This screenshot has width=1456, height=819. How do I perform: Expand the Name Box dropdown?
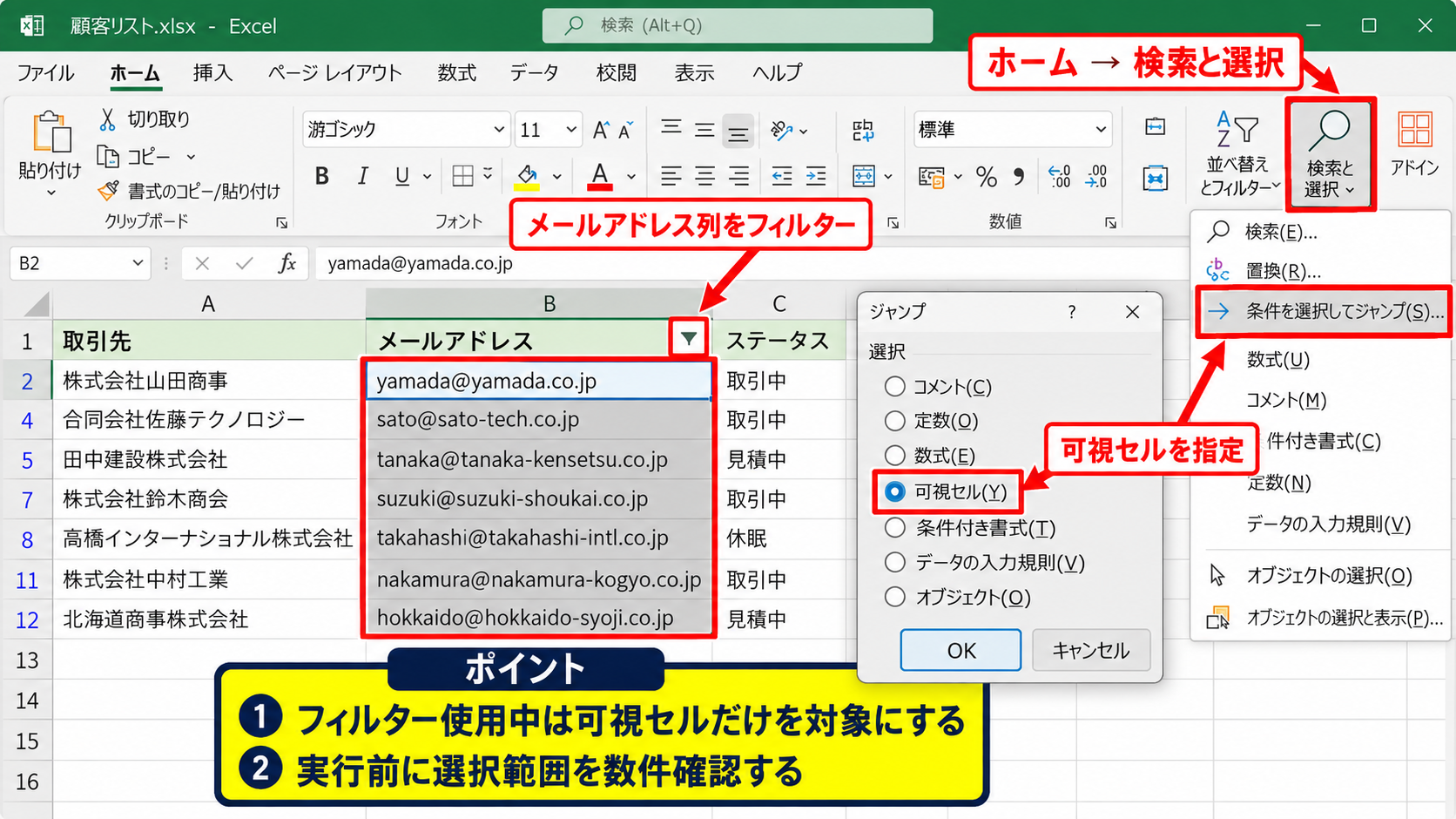tap(138, 263)
